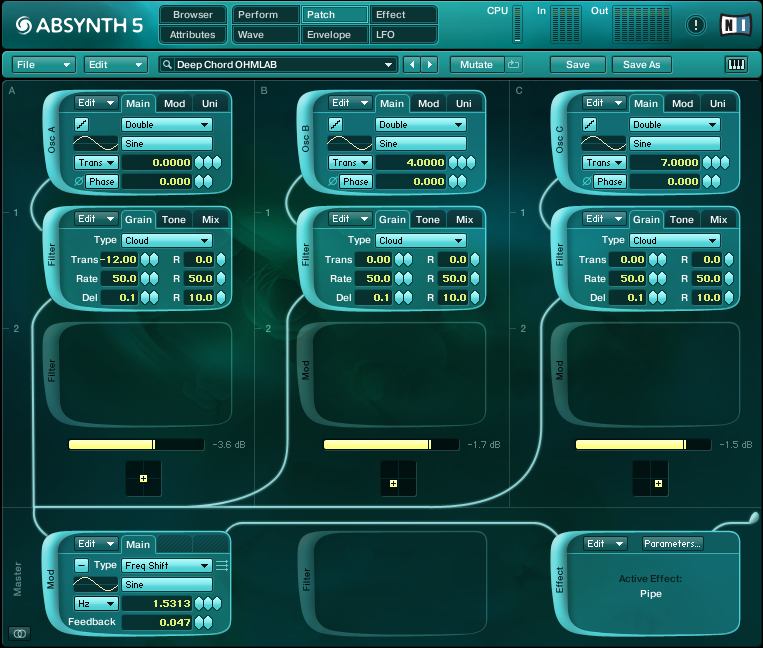Adjust channel B level slider
763x648 pixels.
coord(391,444)
